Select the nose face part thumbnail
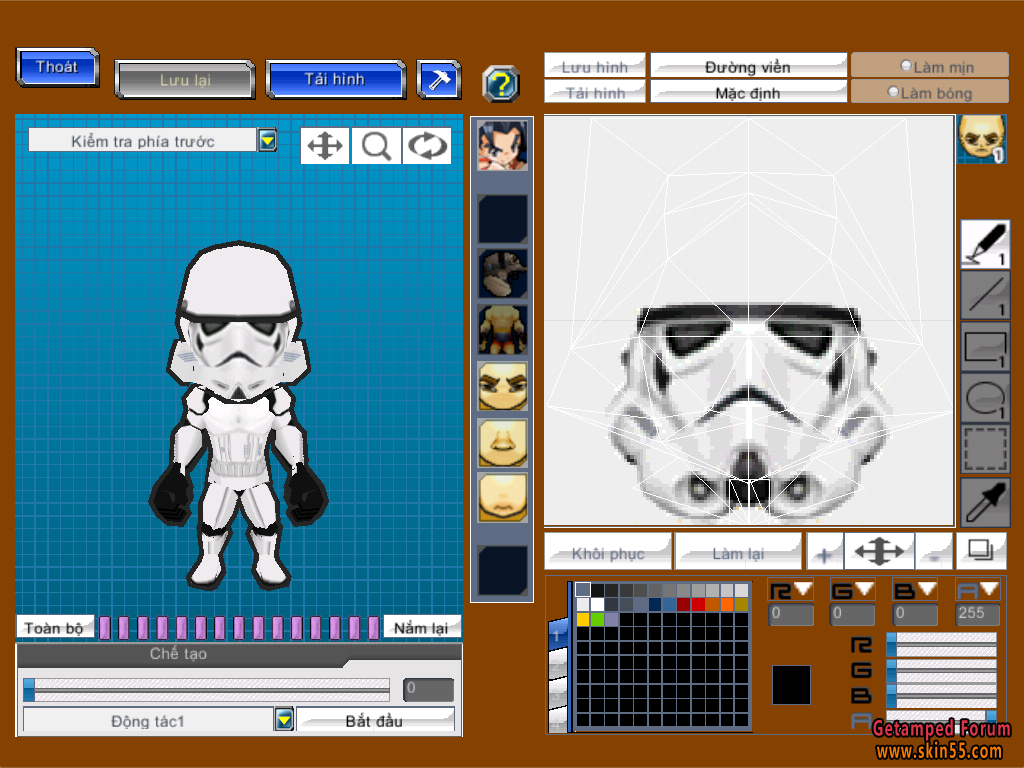 (502, 443)
